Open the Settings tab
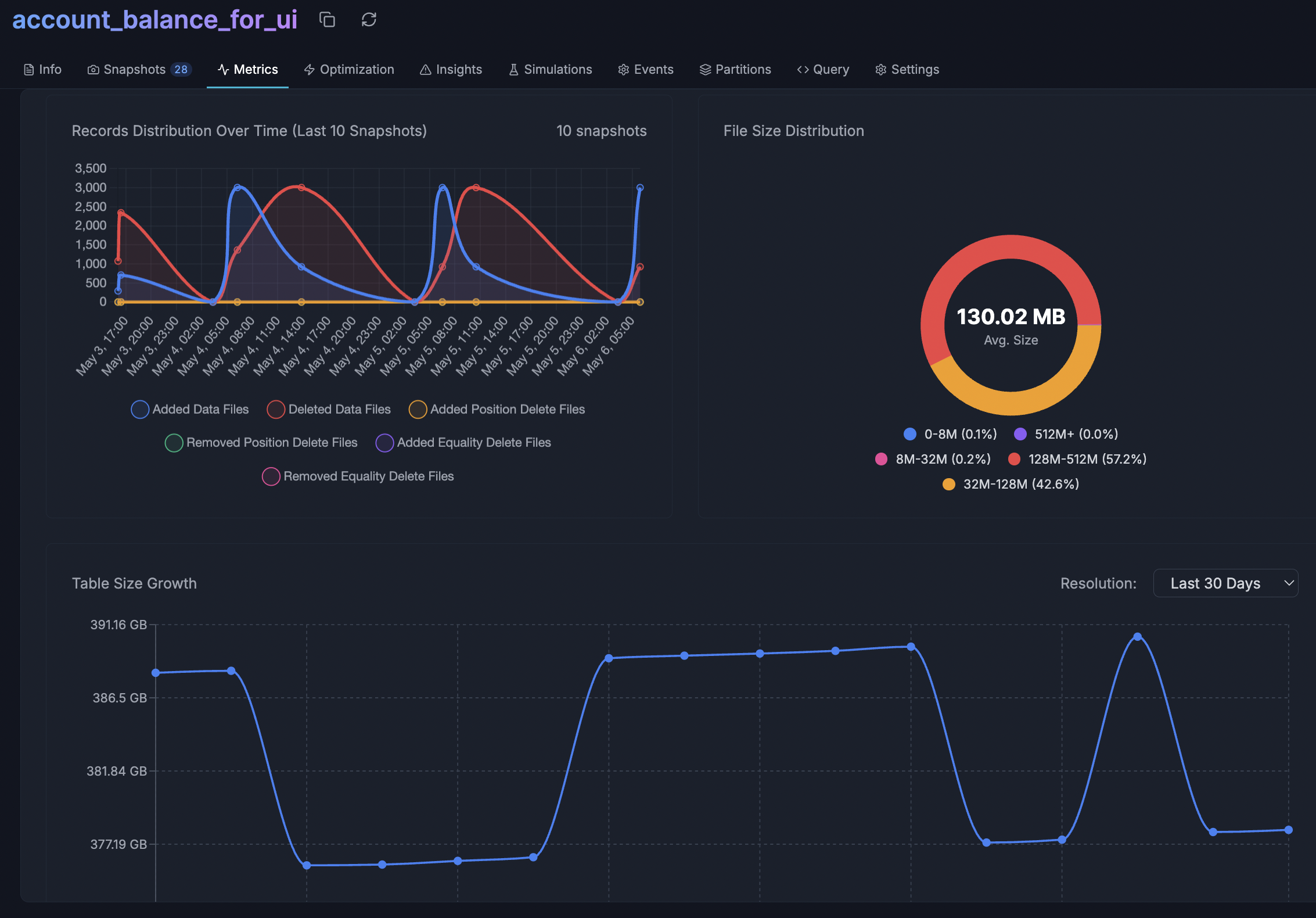 coord(907,70)
